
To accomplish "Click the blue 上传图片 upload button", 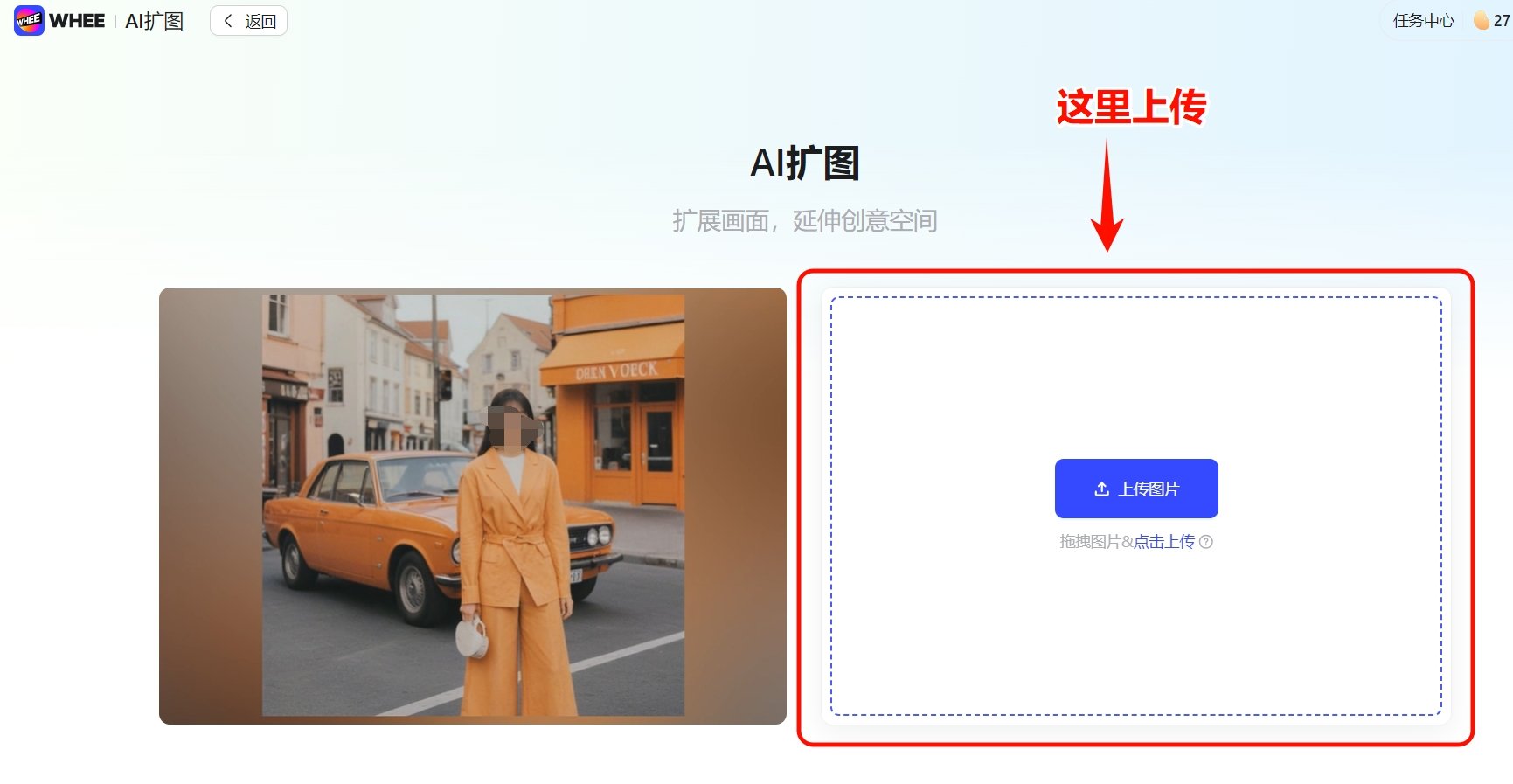I will tap(1136, 489).
